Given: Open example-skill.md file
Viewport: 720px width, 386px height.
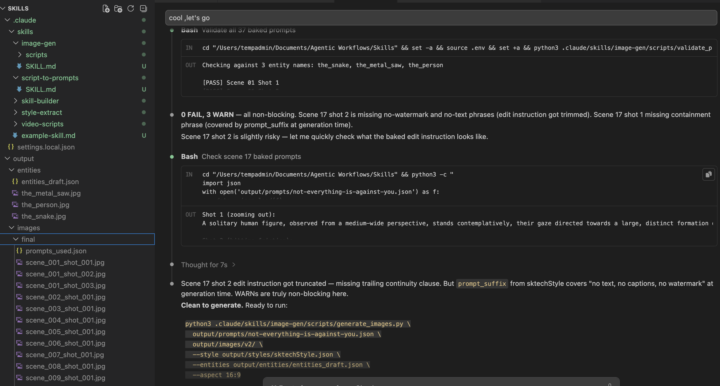Looking at the screenshot, I should click(x=48, y=135).
